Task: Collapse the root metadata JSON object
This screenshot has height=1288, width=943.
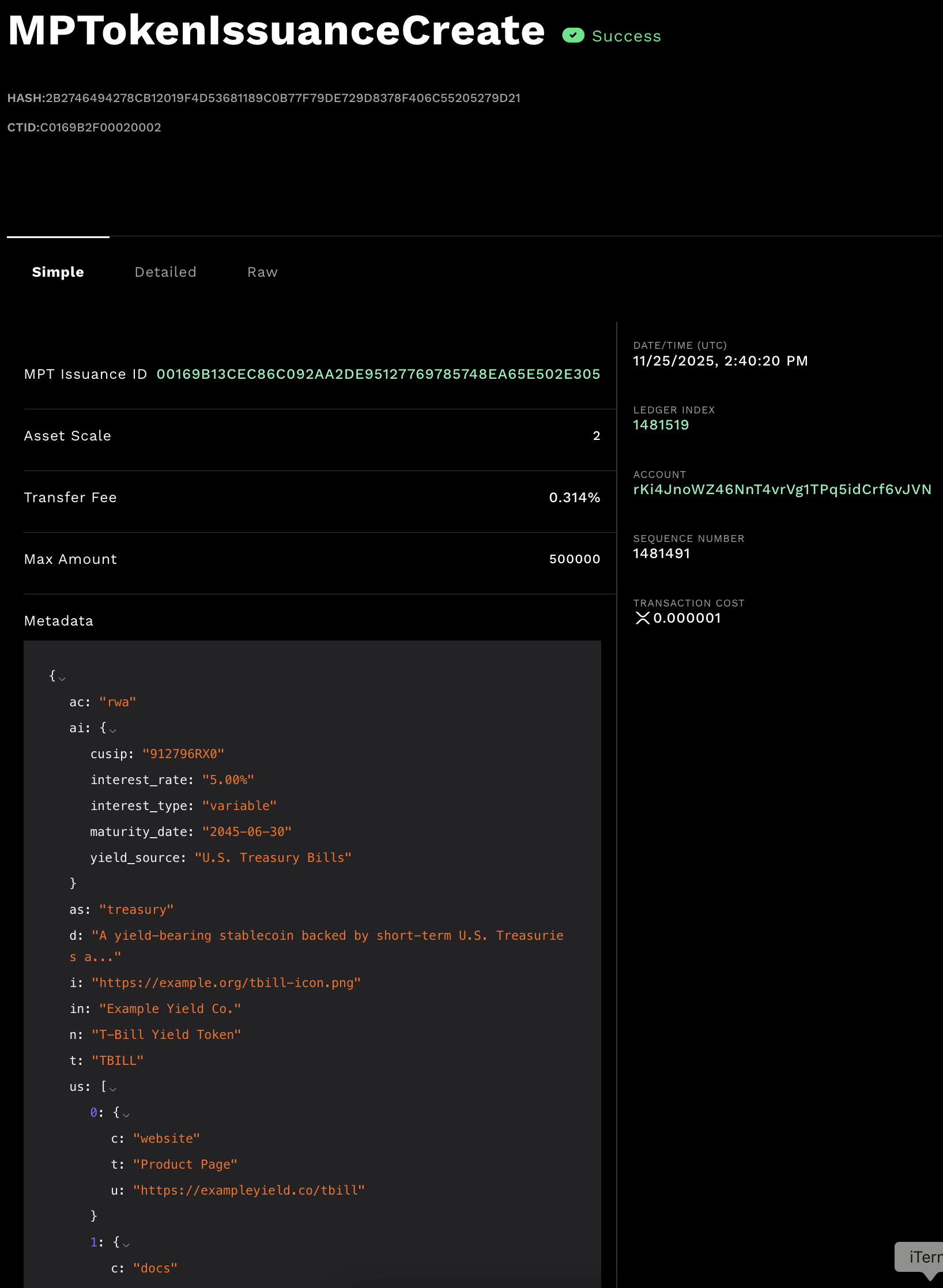Action: click(x=62, y=678)
